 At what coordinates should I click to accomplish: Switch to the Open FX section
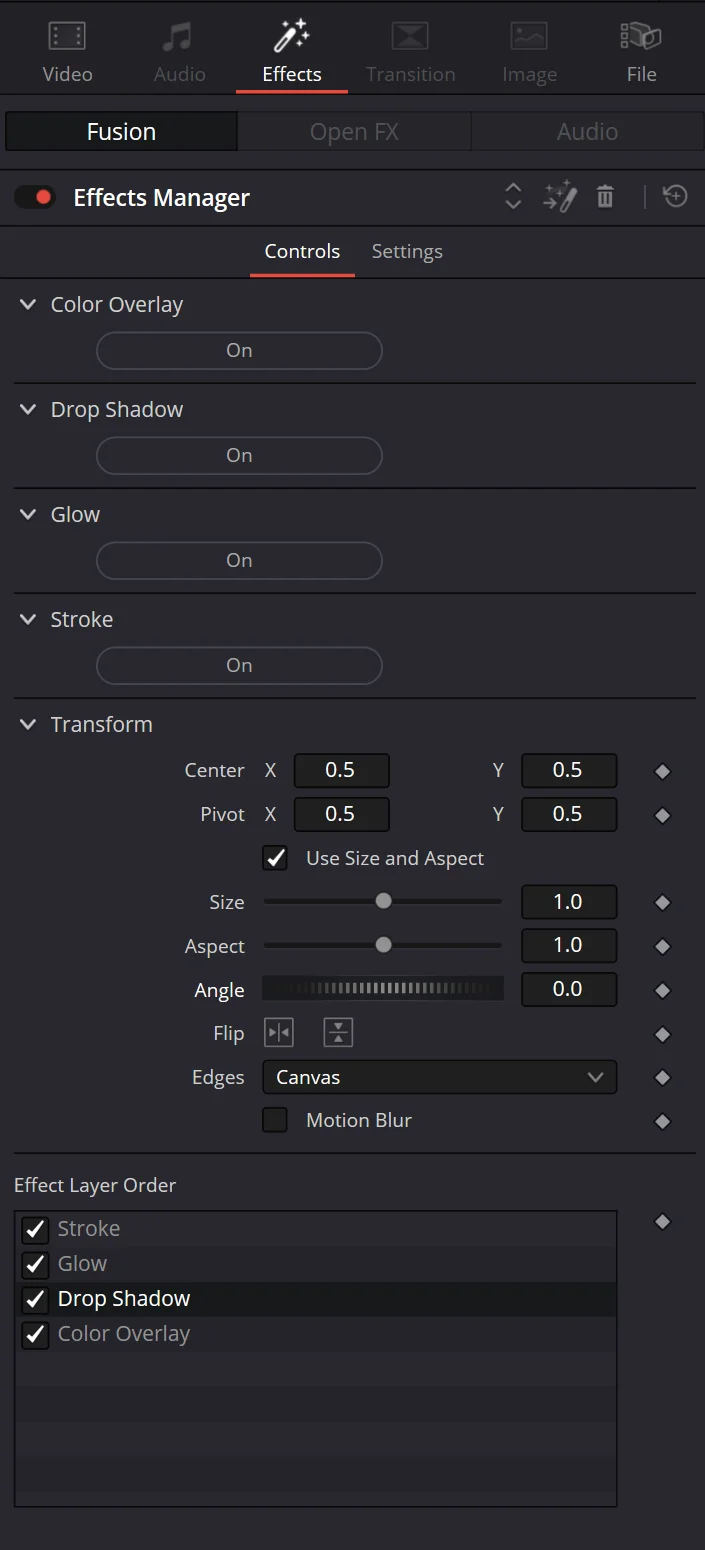point(354,131)
